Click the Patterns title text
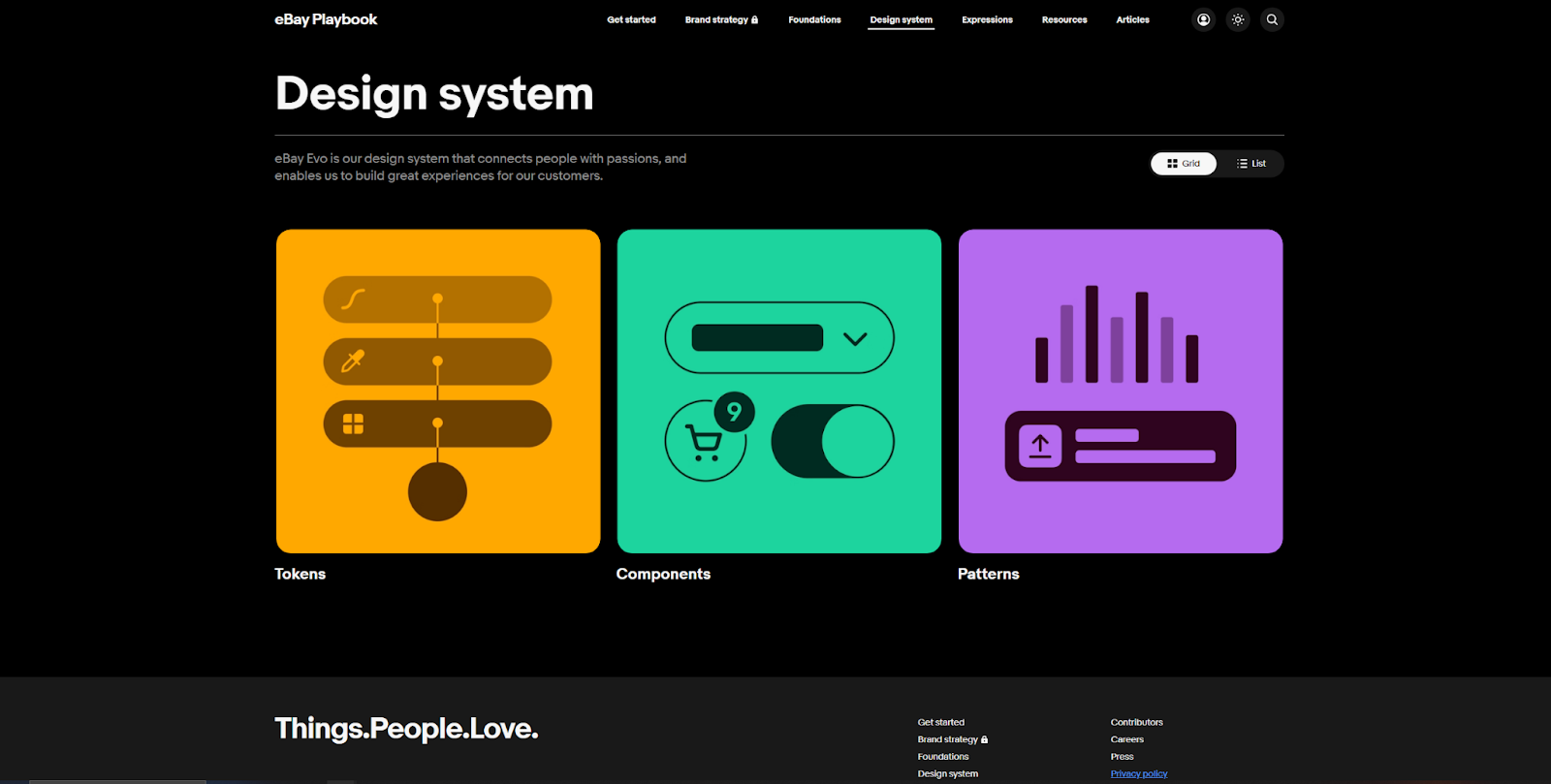Screen dimensions: 1551x784 point(989,574)
